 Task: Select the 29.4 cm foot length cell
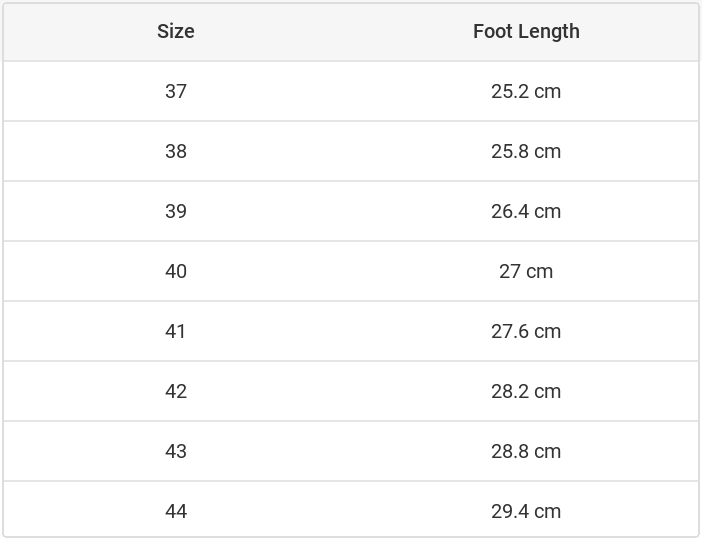(x=526, y=511)
